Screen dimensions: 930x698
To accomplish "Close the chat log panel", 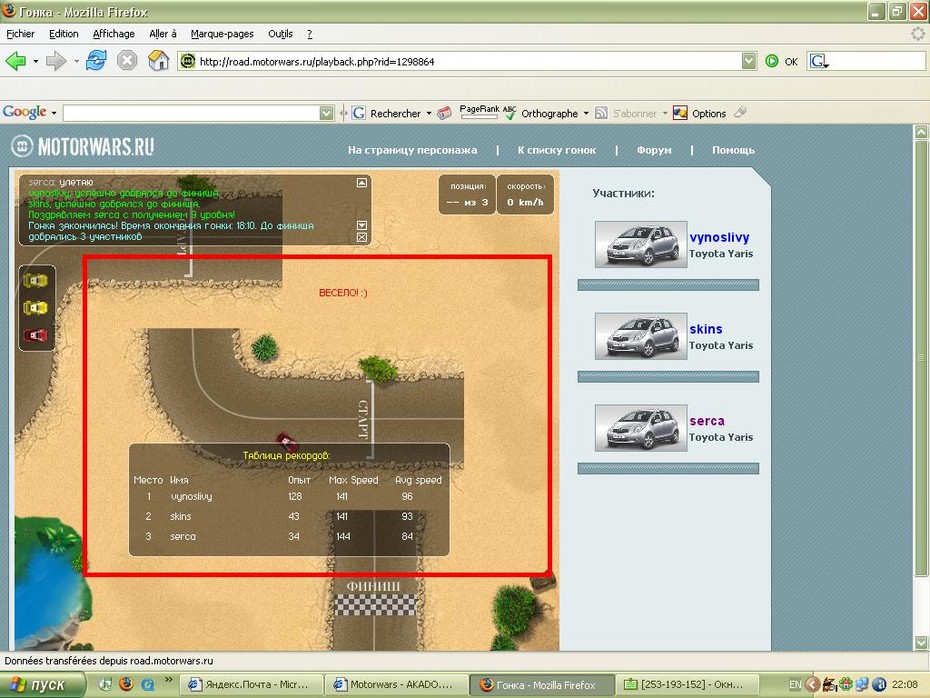I will (362, 237).
